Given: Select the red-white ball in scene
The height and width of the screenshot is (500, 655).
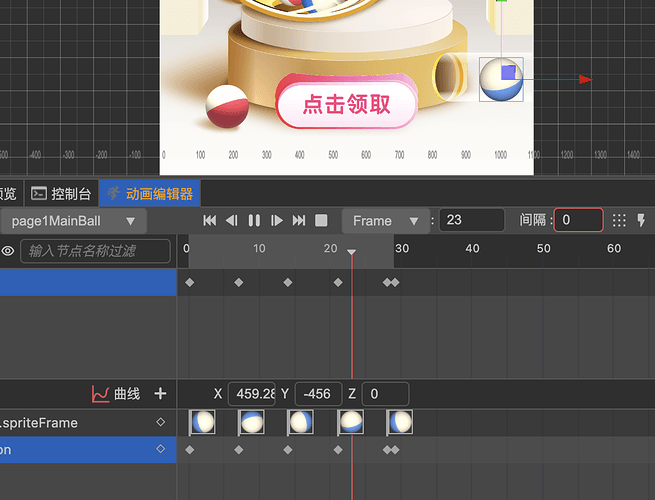Looking at the screenshot, I should (x=227, y=107).
